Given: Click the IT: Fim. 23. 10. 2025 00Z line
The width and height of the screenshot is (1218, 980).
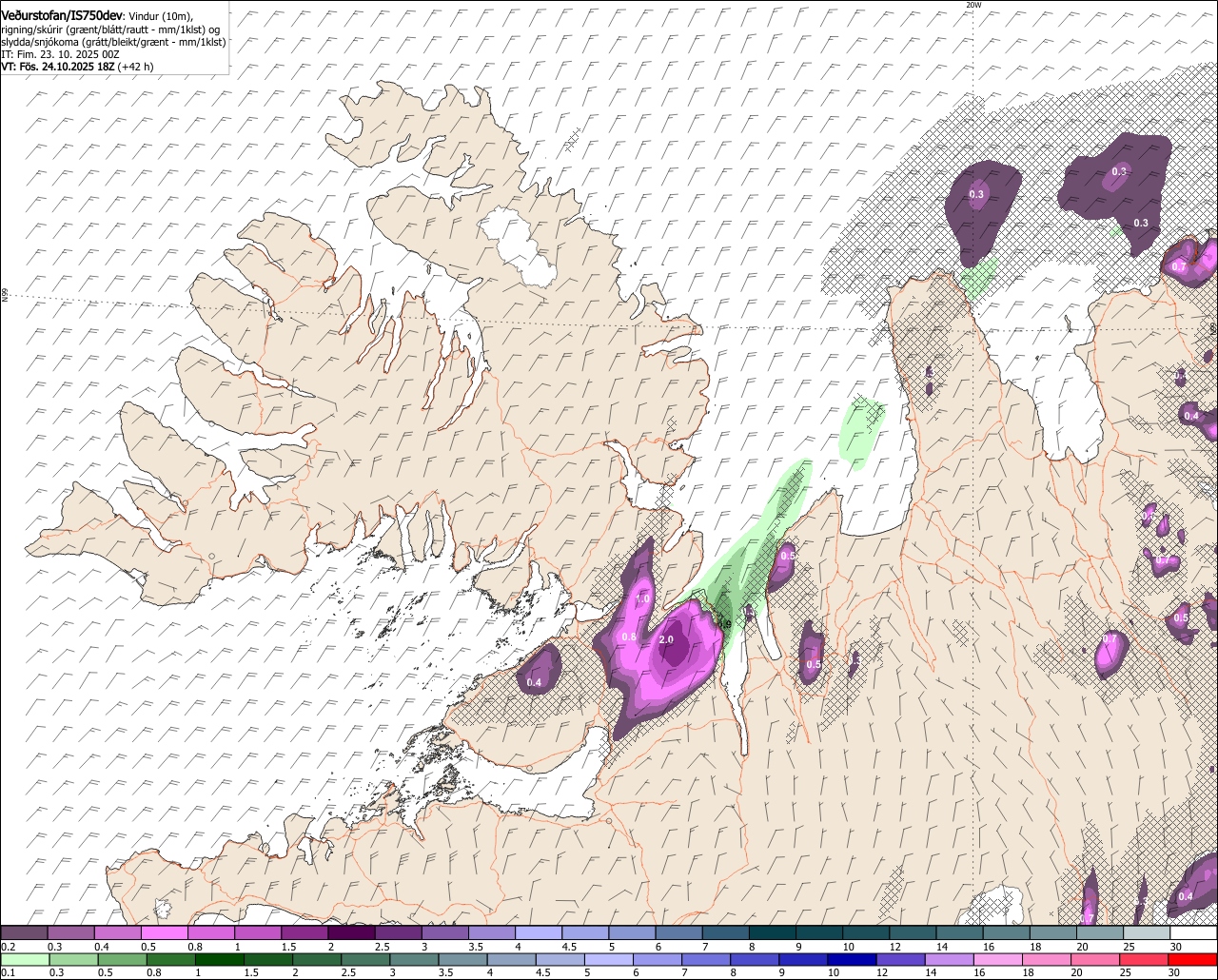Looking at the screenshot, I should tap(60, 54).
